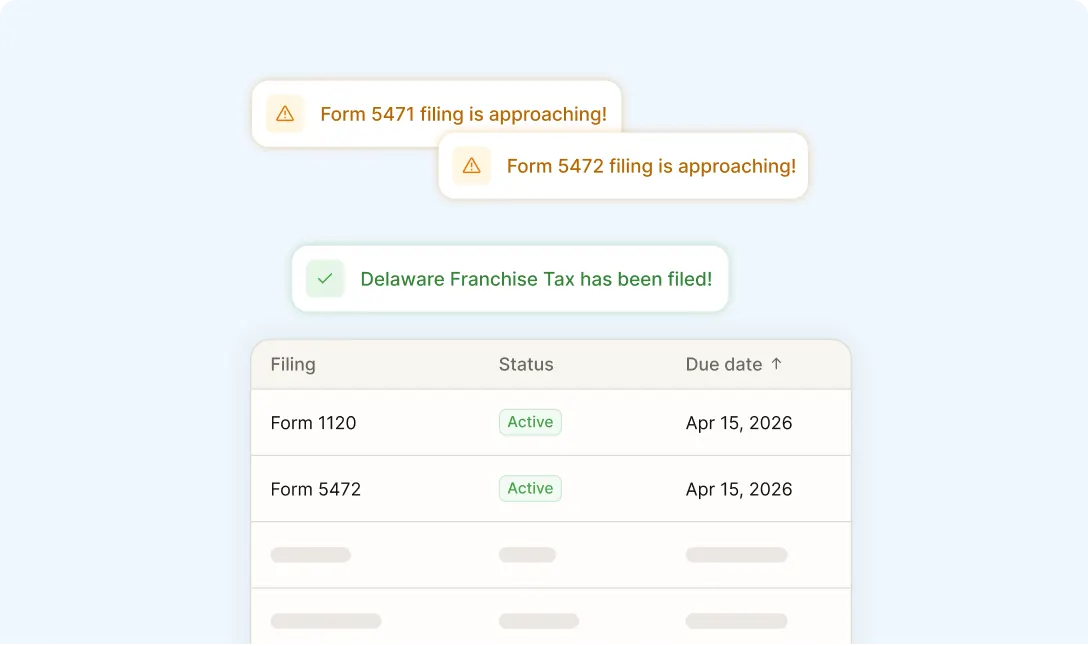
Task: Click the amber triangle in the topmost toast
Action: point(284,113)
